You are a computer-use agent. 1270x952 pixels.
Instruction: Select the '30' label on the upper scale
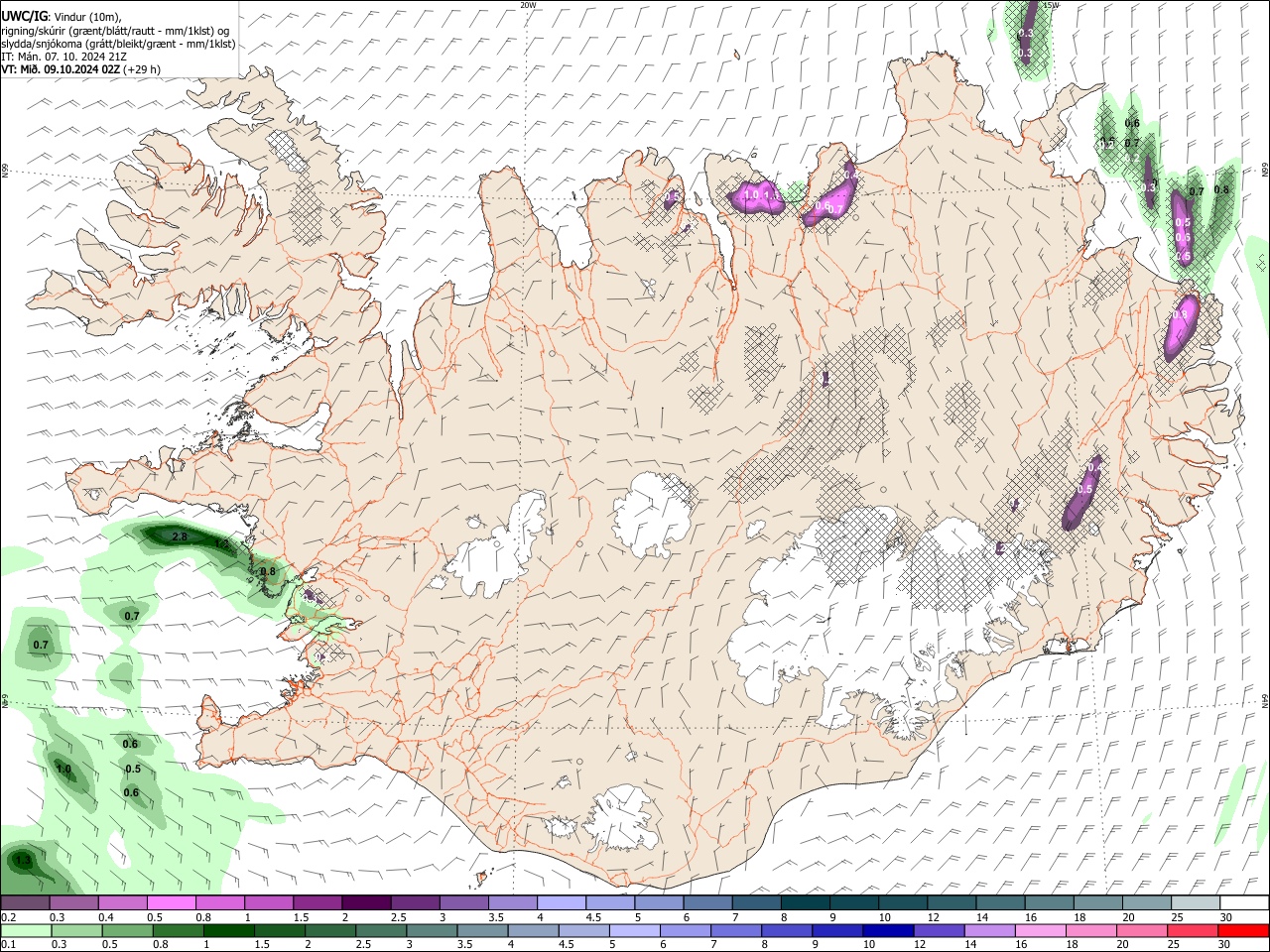pos(1226,917)
